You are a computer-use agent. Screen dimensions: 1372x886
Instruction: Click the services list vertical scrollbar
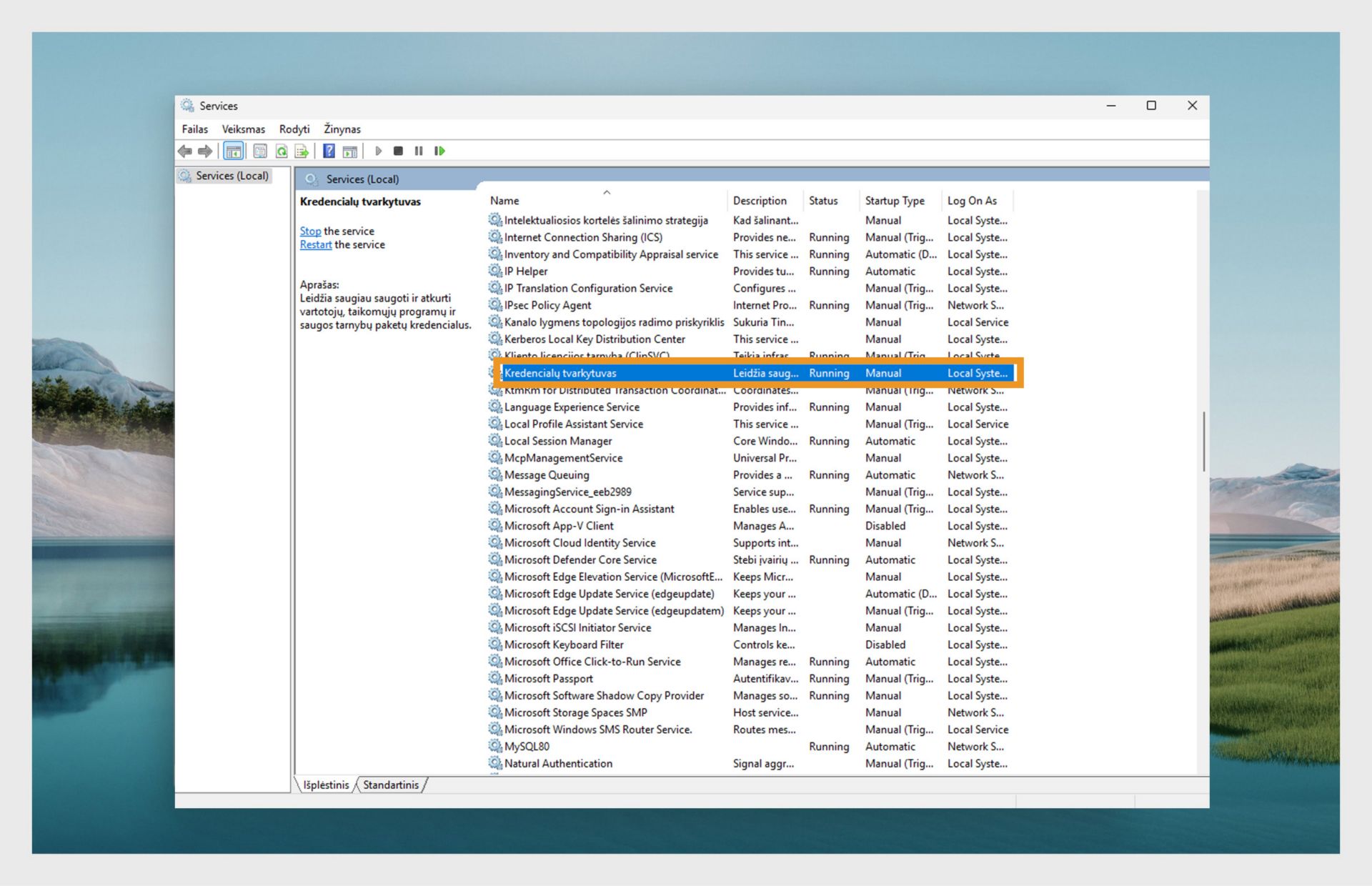[1203, 441]
